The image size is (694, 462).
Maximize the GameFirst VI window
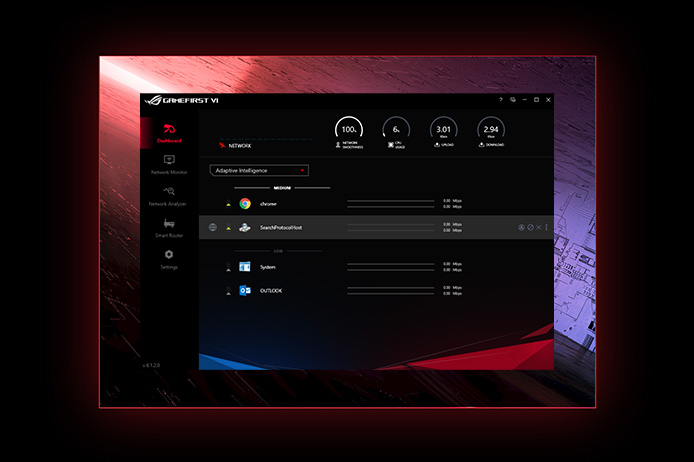point(536,100)
